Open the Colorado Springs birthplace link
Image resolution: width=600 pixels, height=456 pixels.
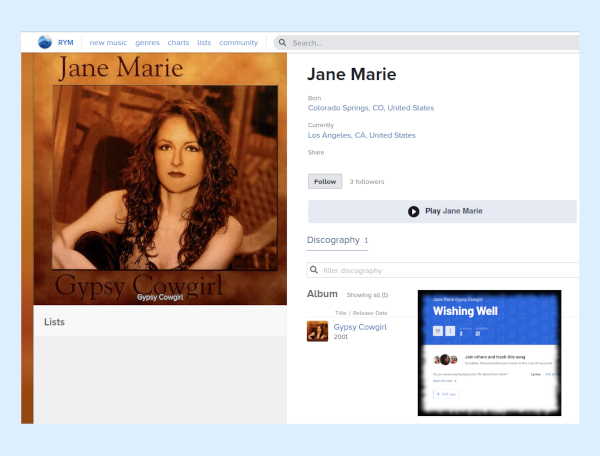(371, 108)
